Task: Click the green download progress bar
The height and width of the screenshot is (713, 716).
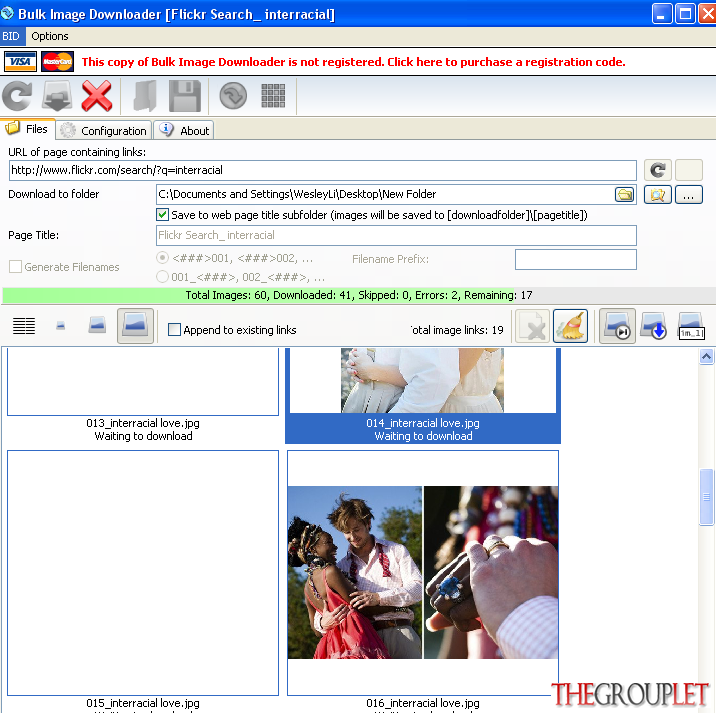Action: point(358,295)
